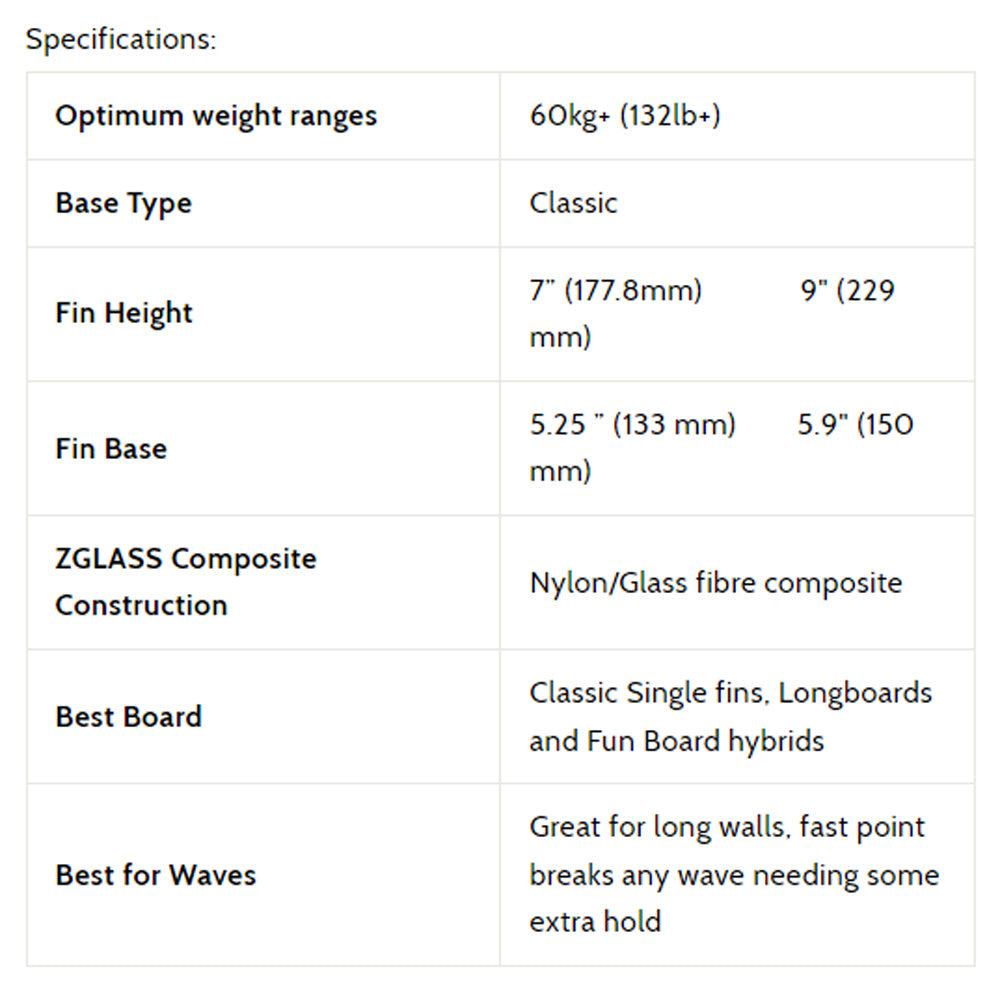Select the Optimum weight ranges label
This screenshot has width=1000, height=1000.
216,116
